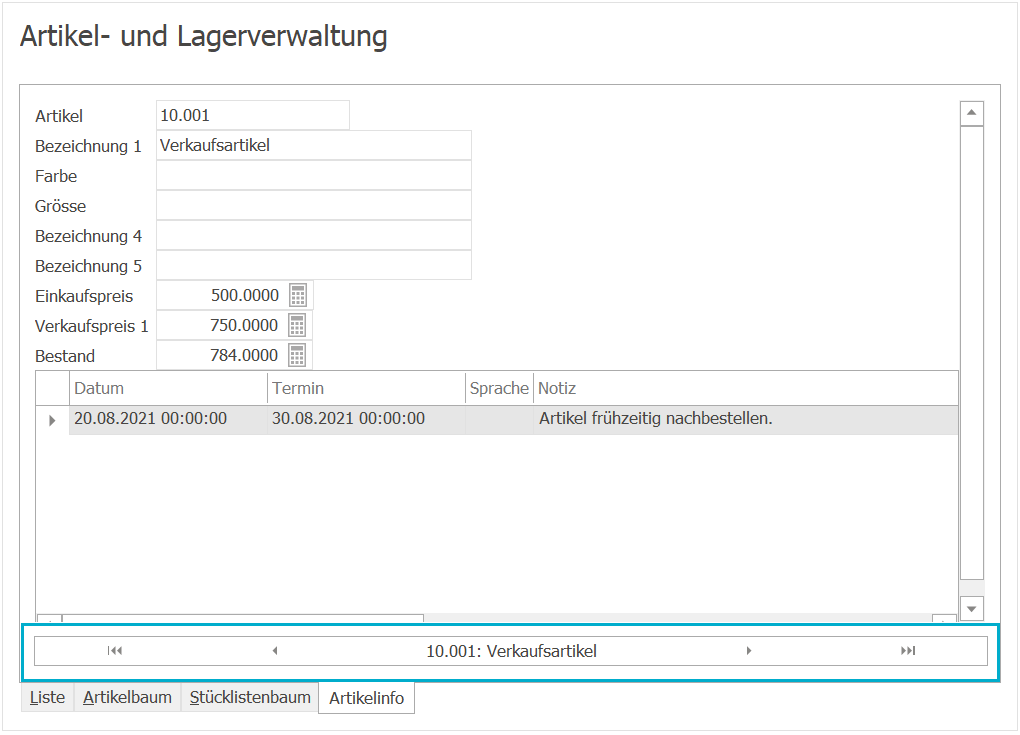The width and height of the screenshot is (1020, 735).
Task: Jump to last record in navigator
Action: point(908,650)
